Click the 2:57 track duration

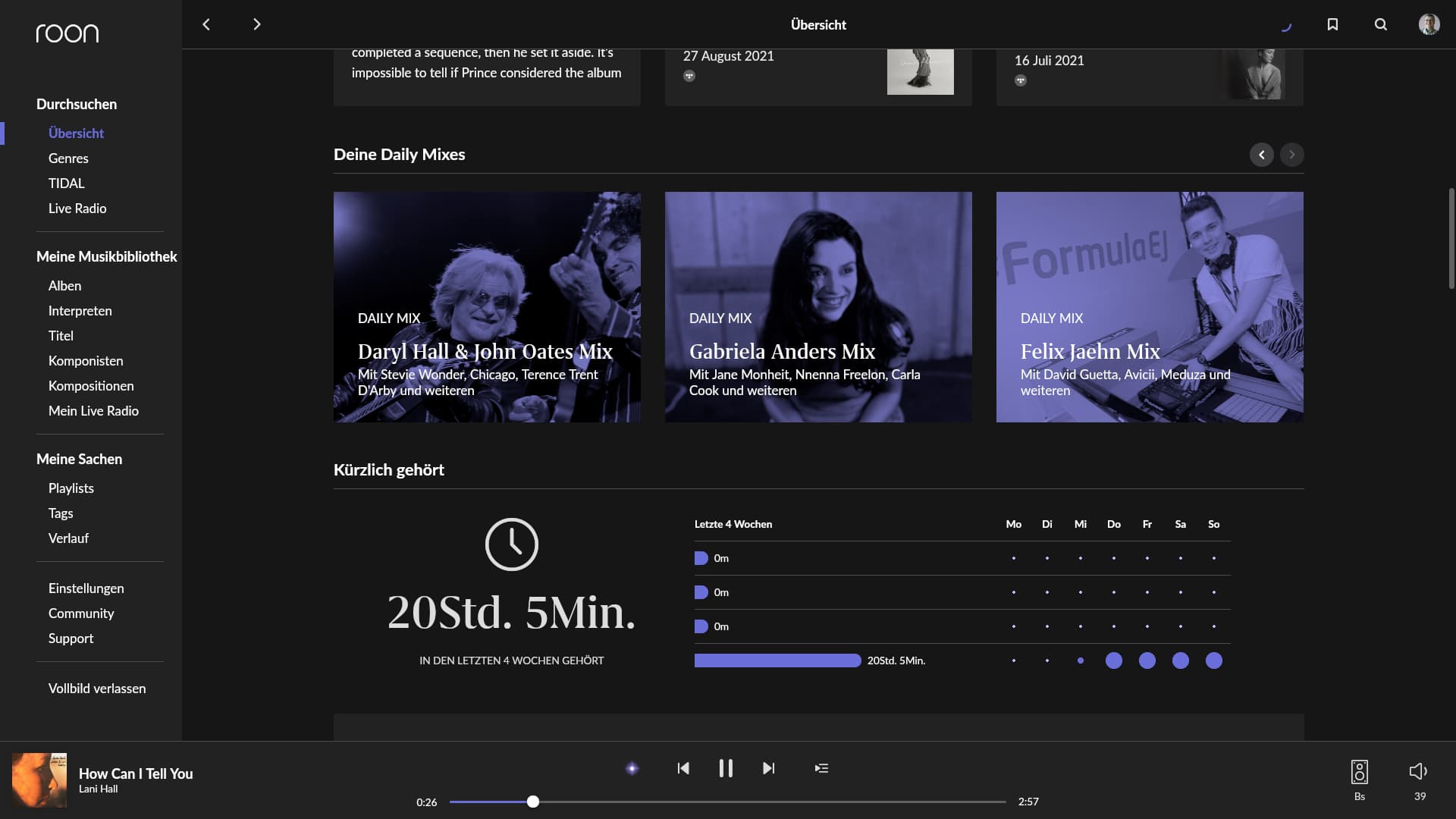click(1028, 802)
